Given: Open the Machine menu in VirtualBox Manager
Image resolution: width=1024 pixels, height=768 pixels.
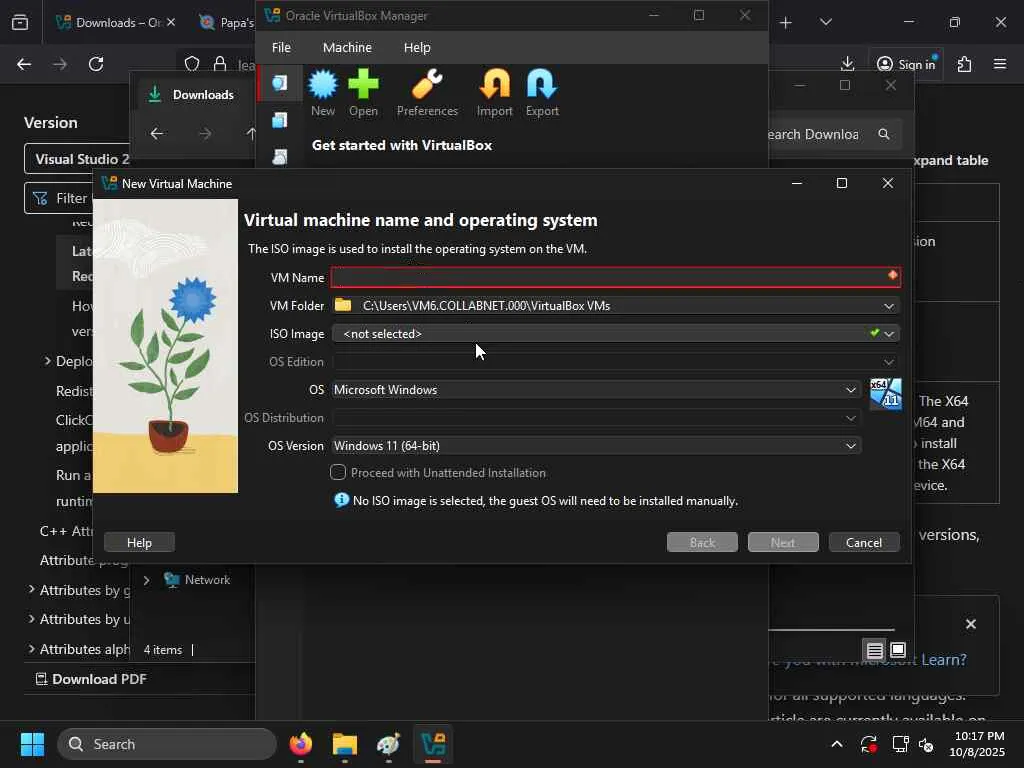Looking at the screenshot, I should 347,48.
